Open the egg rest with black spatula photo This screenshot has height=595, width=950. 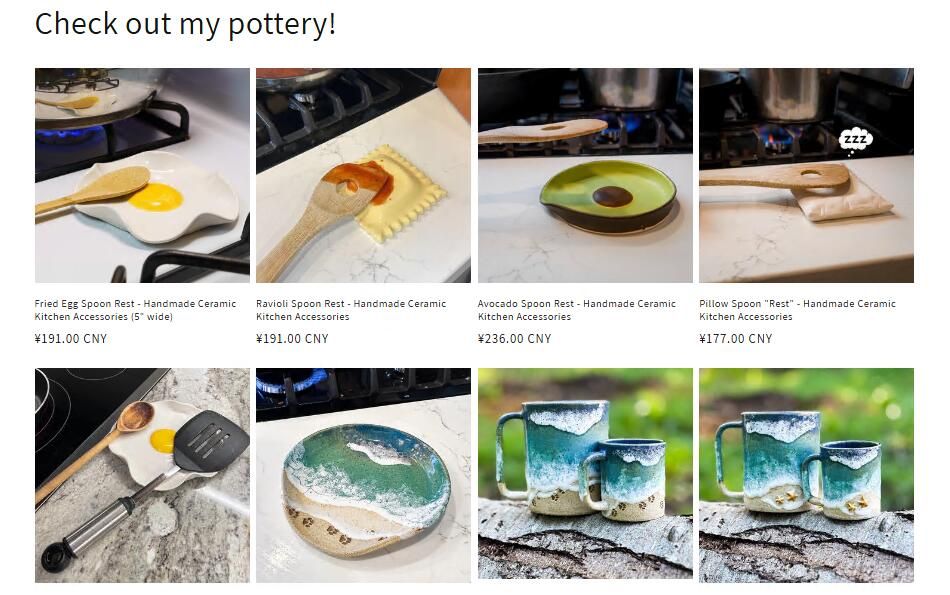[x=142, y=475]
